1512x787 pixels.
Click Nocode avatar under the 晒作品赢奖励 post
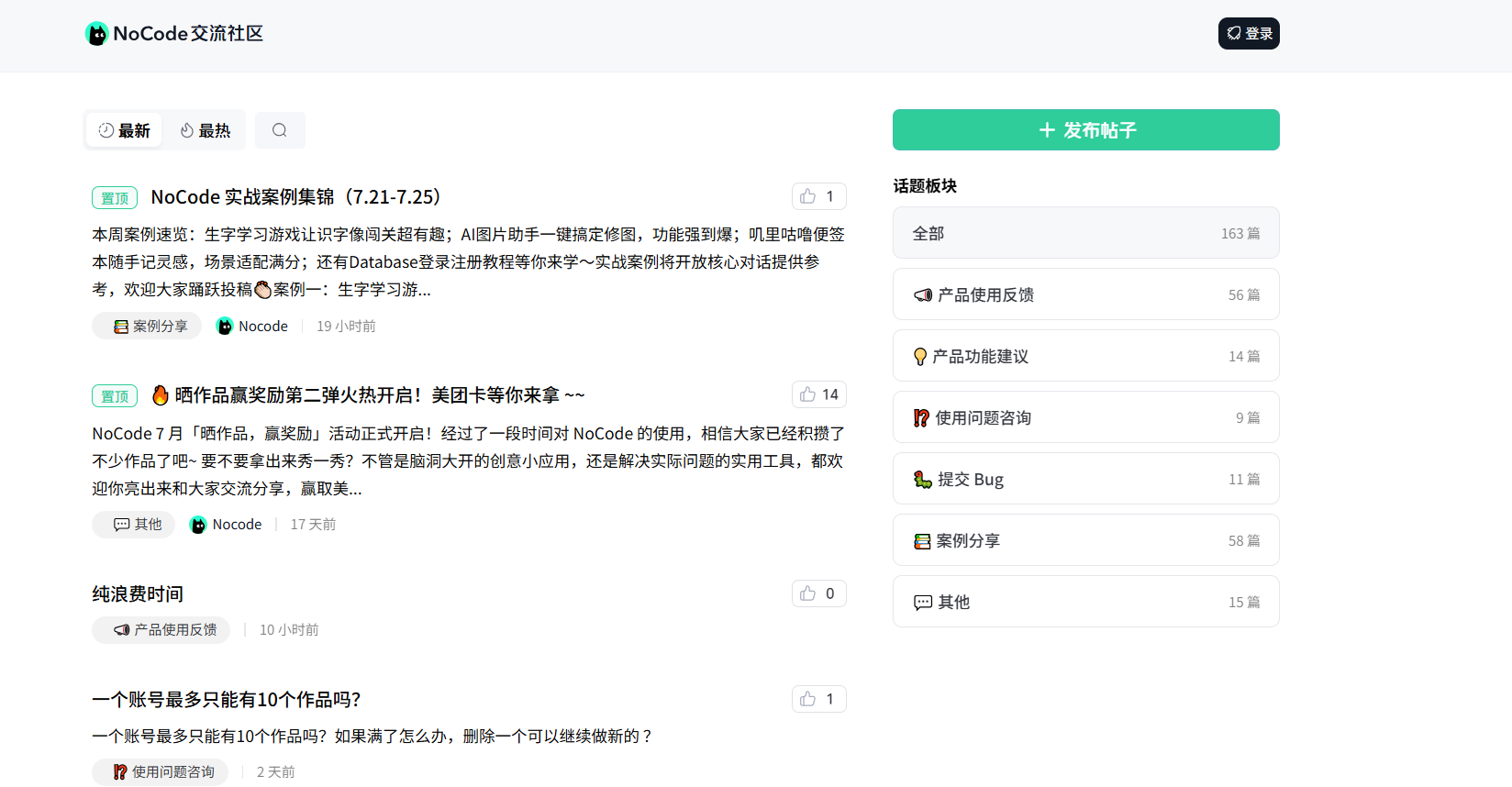tap(198, 525)
